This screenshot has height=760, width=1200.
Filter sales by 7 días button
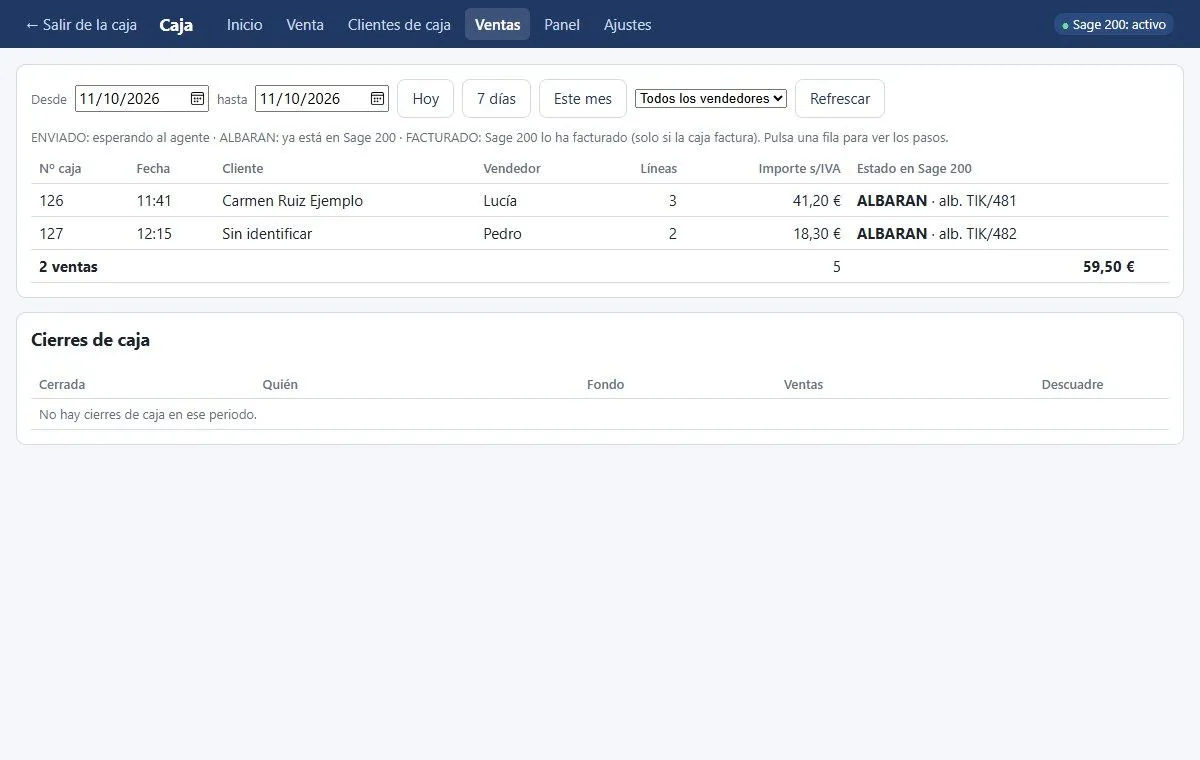tap(496, 98)
